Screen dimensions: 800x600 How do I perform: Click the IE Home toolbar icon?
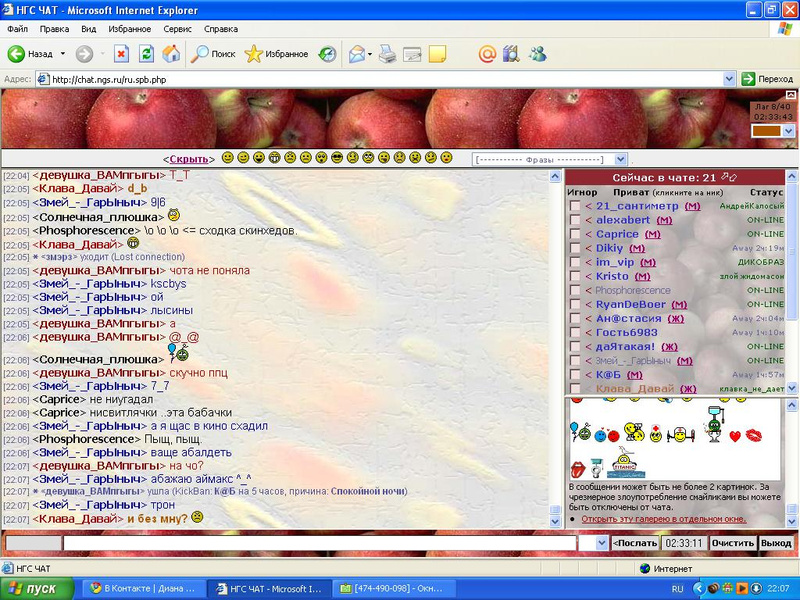[171, 54]
